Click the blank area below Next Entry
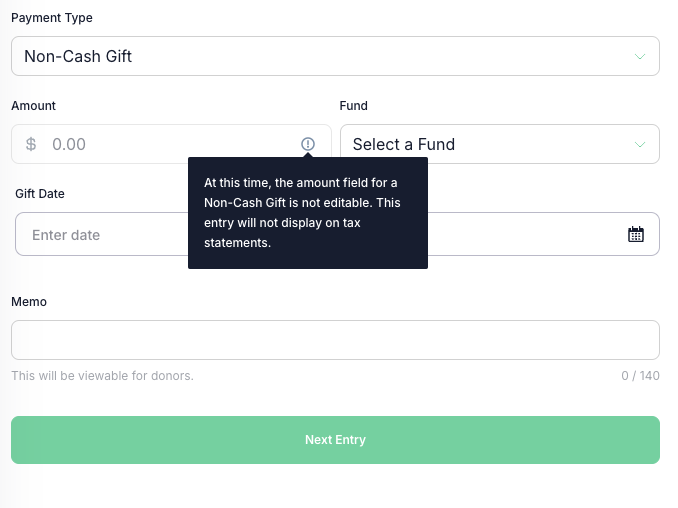The image size is (678, 508). (x=335, y=486)
